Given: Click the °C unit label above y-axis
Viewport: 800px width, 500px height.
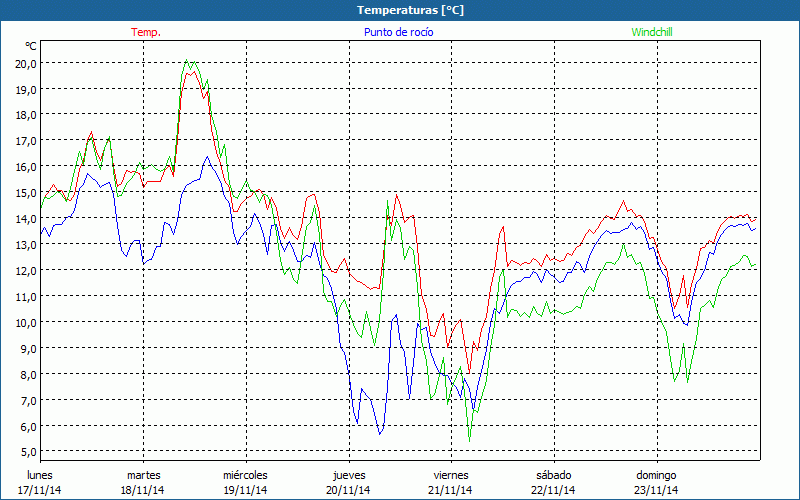Looking at the screenshot, I should point(31,46).
